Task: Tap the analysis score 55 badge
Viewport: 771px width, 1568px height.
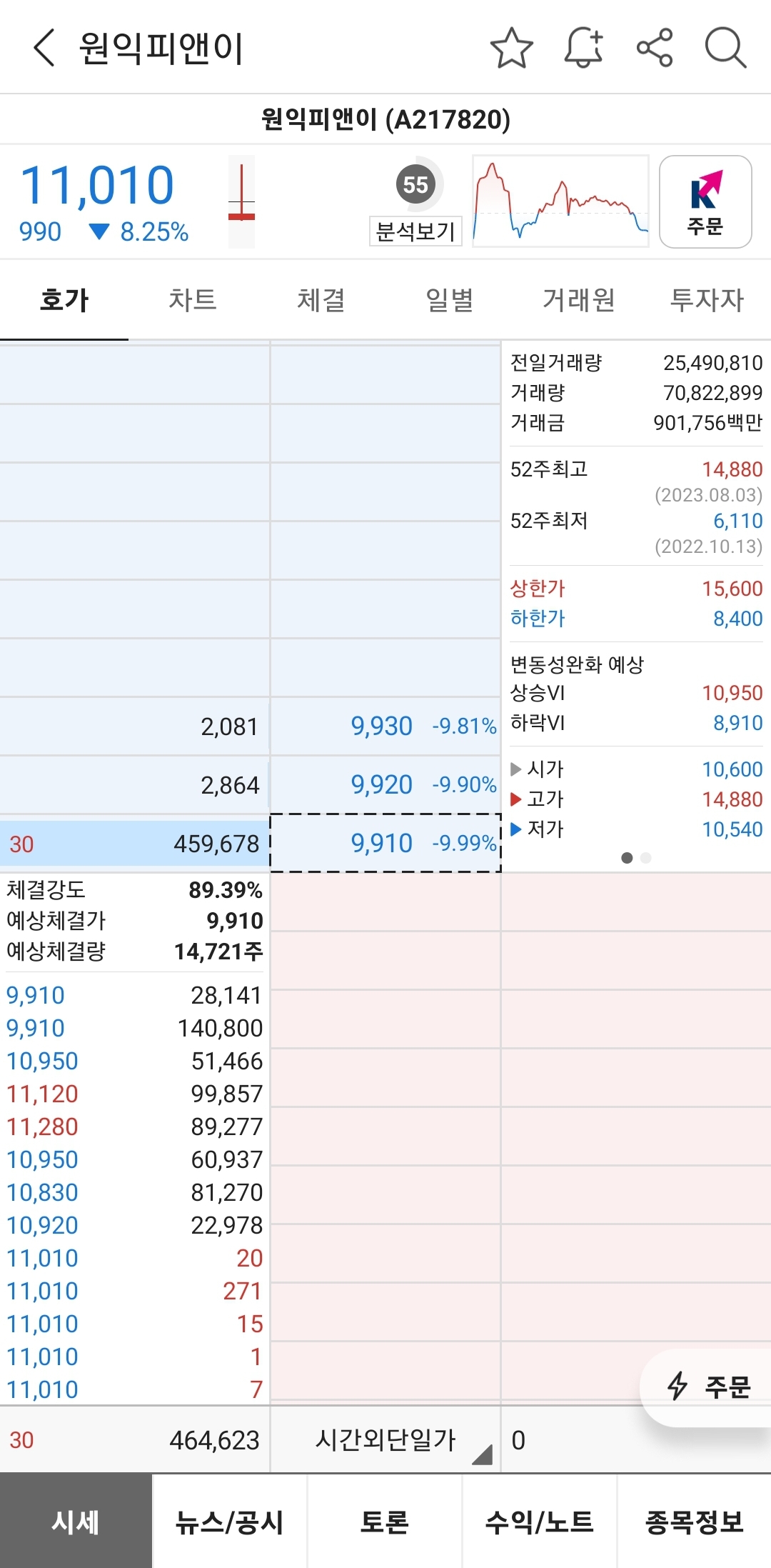Action: click(x=415, y=184)
